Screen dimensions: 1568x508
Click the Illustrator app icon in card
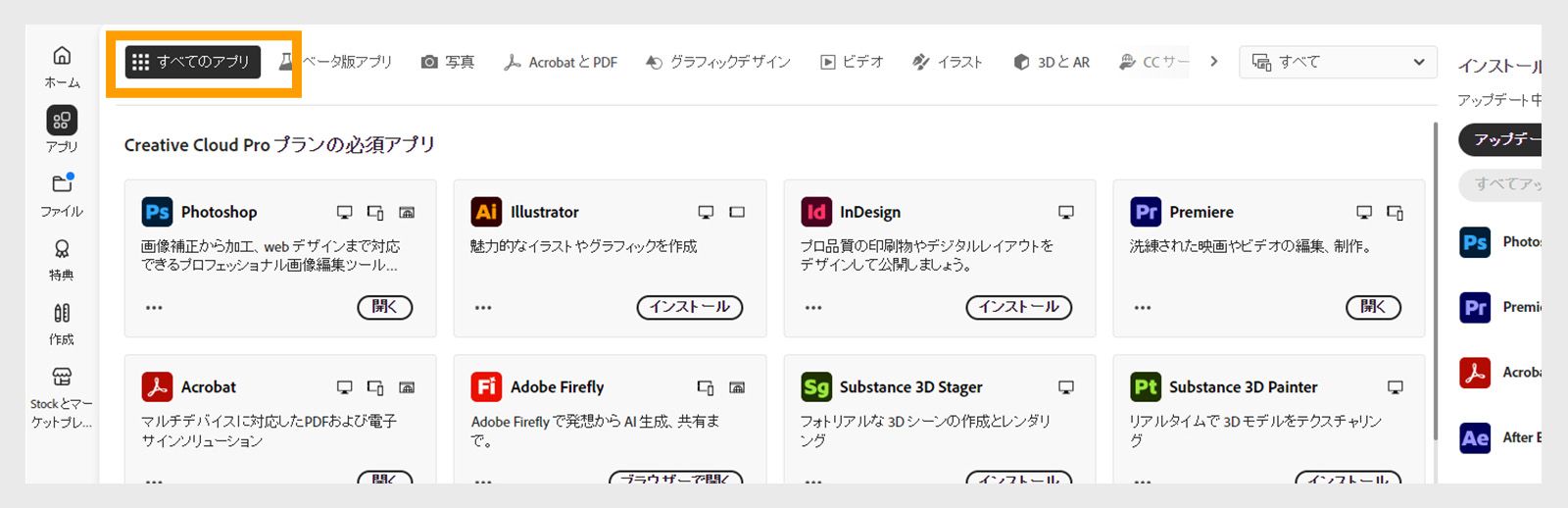tap(486, 212)
